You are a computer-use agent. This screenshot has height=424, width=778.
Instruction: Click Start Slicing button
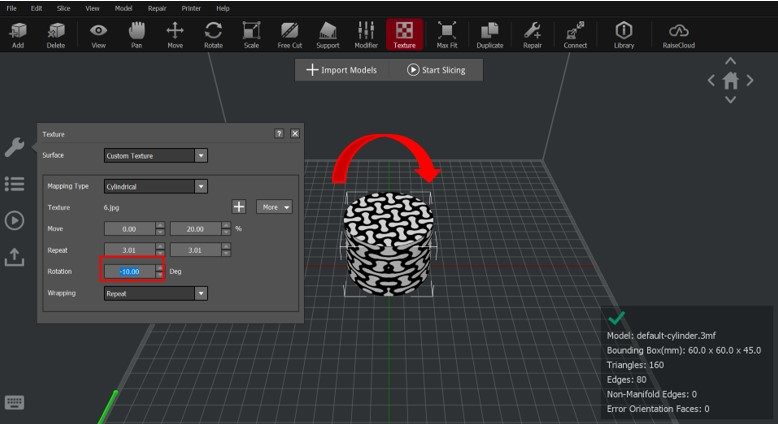[x=436, y=70]
